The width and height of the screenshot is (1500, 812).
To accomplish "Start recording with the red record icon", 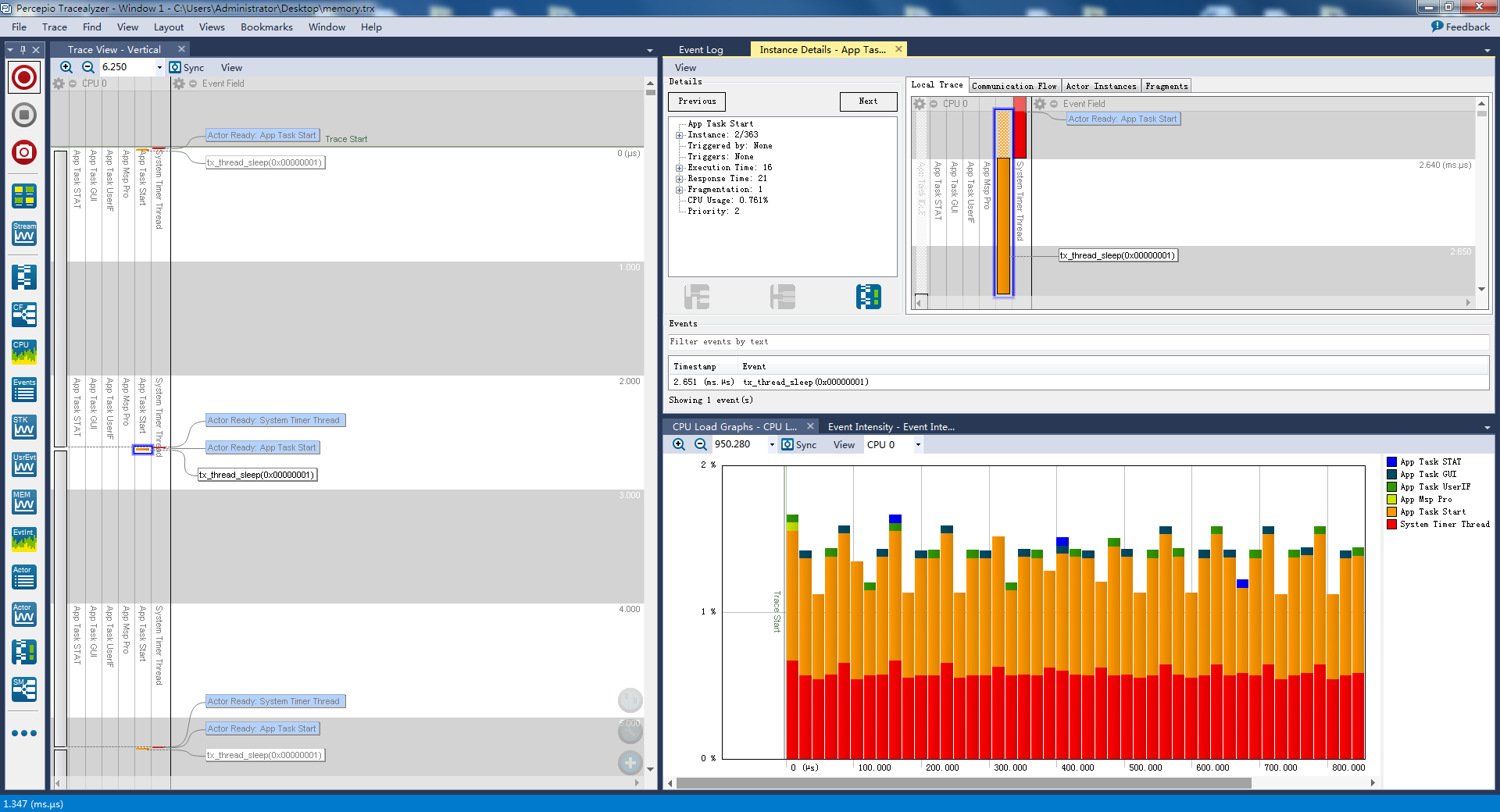I will (x=24, y=77).
